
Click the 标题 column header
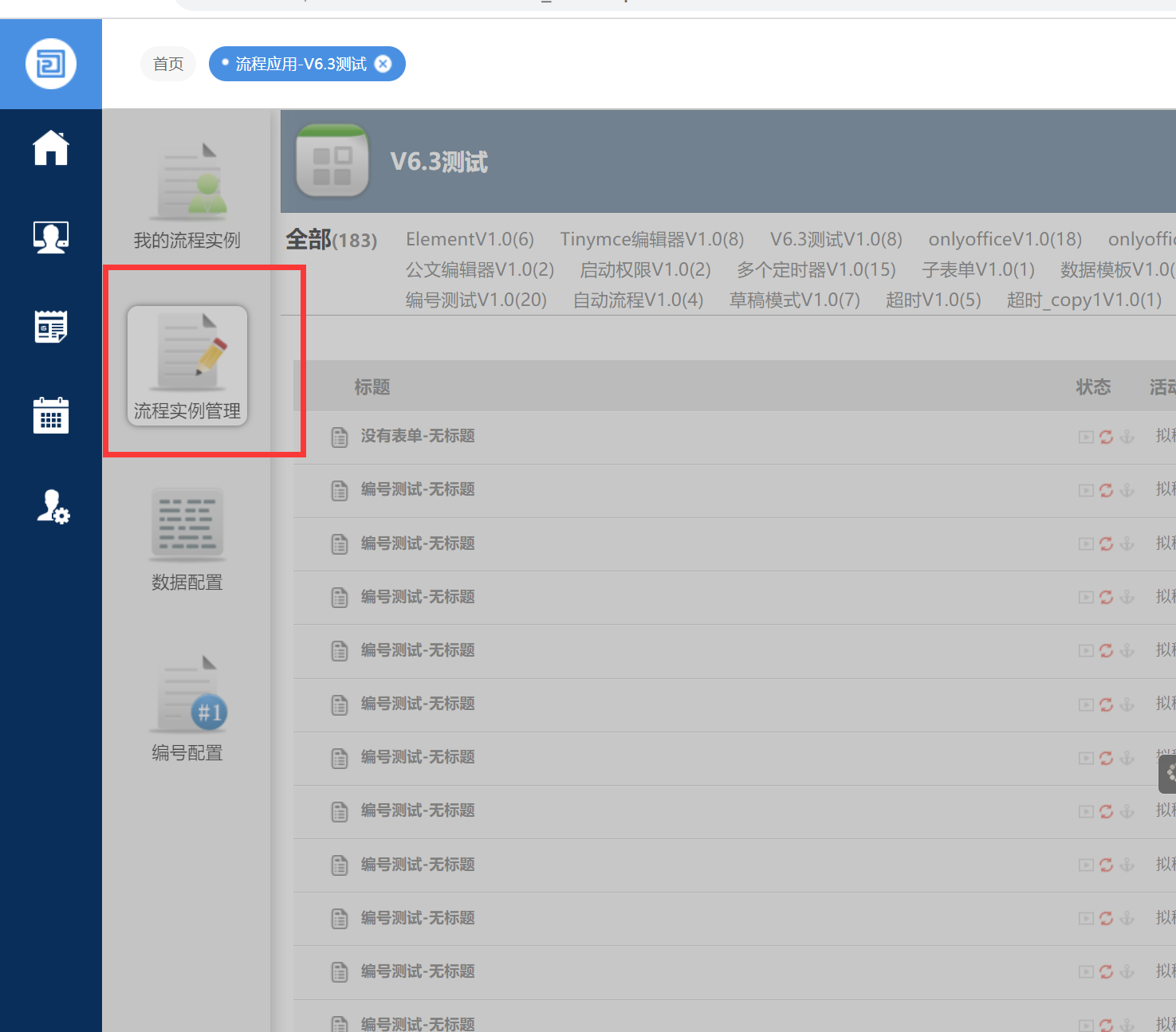[x=372, y=387]
